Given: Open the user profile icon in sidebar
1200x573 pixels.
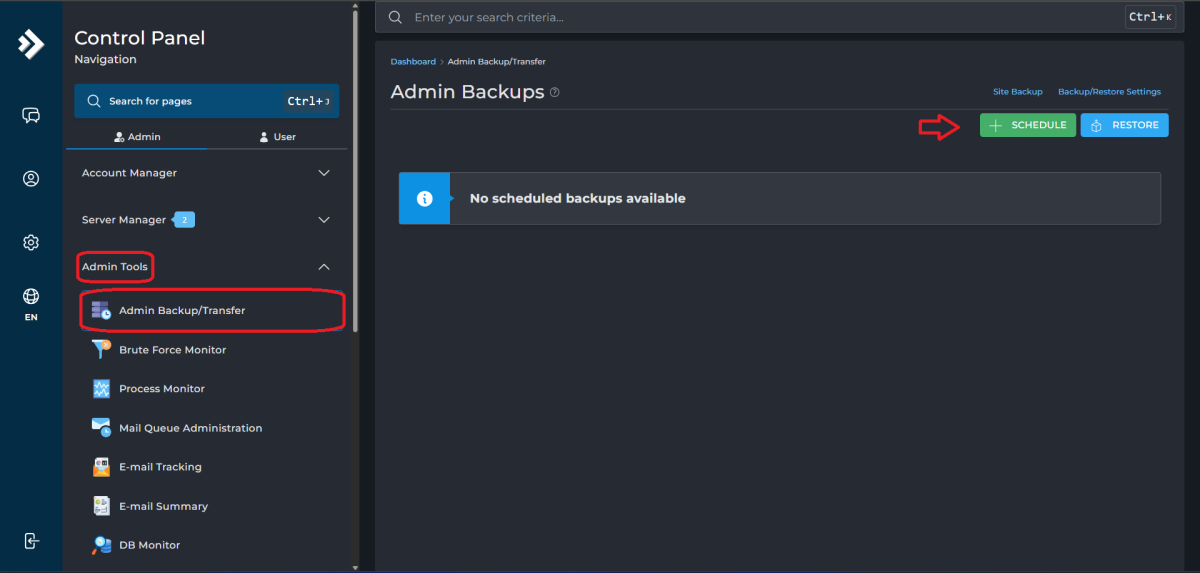Looking at the screenshot, I should [31, 179].
